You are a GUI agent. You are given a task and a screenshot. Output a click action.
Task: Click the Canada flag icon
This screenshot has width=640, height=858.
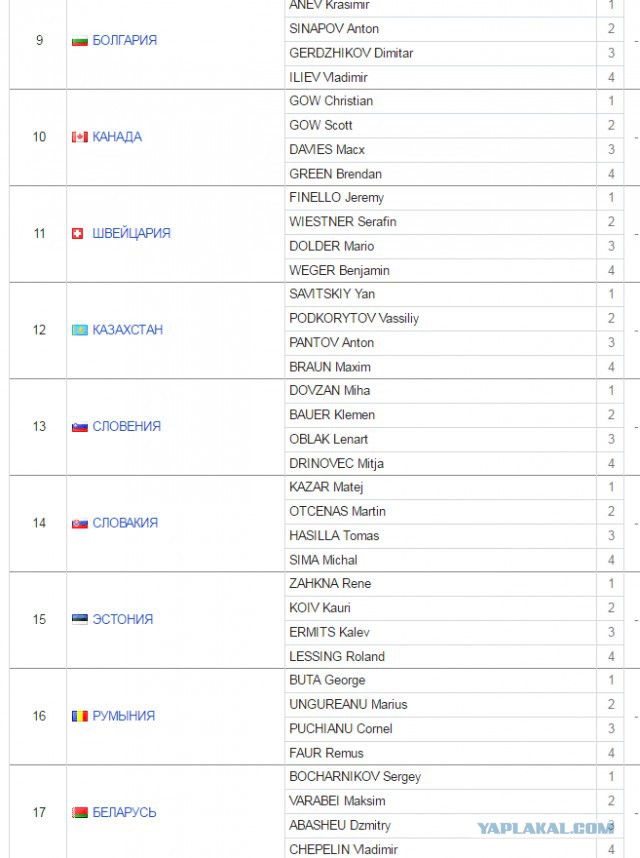(80, 137)
